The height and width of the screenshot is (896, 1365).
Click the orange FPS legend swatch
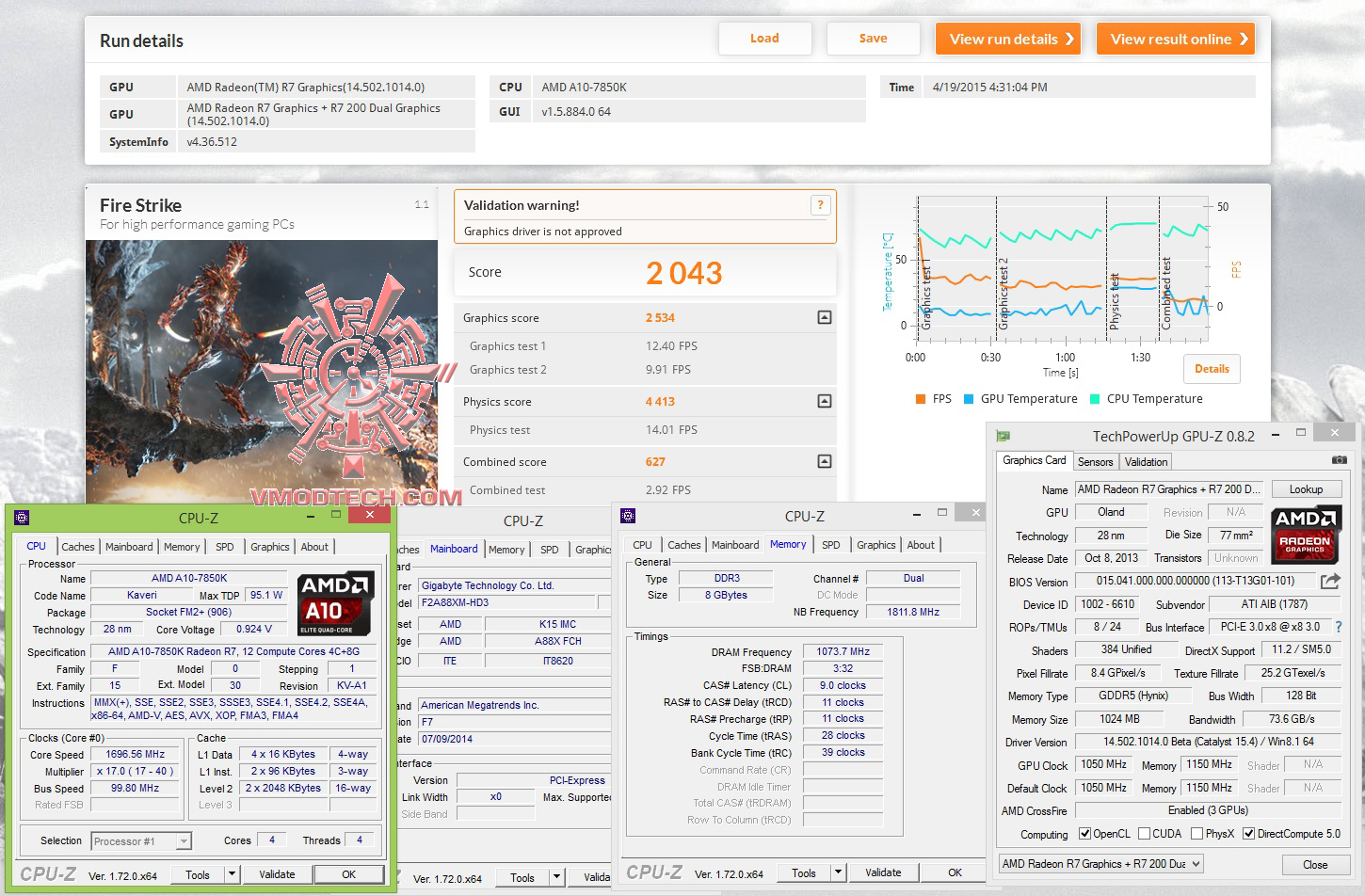click(x=921, y=399)
